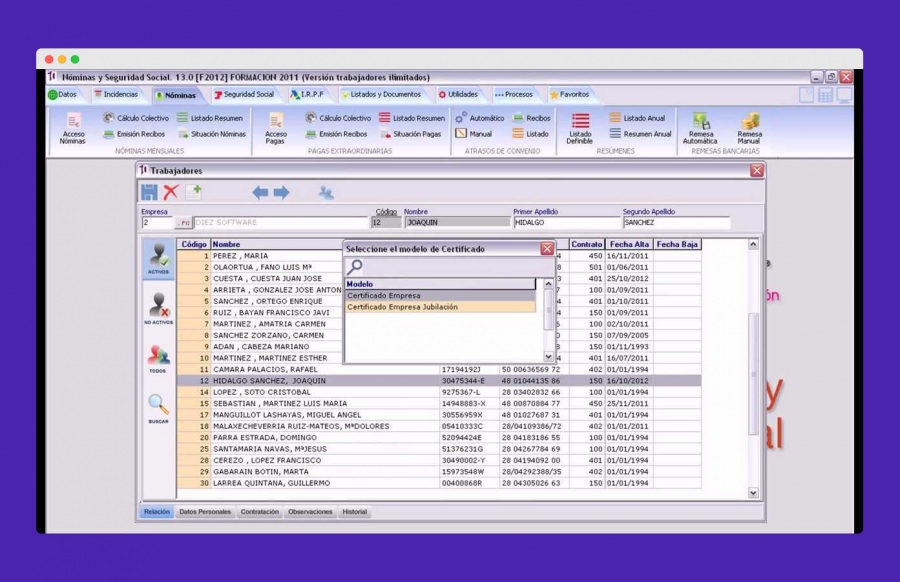The height and width of the screenshot is (582, 900).
Task: Click down arrow of the Modelo list scrollbar
Action: 549,356
